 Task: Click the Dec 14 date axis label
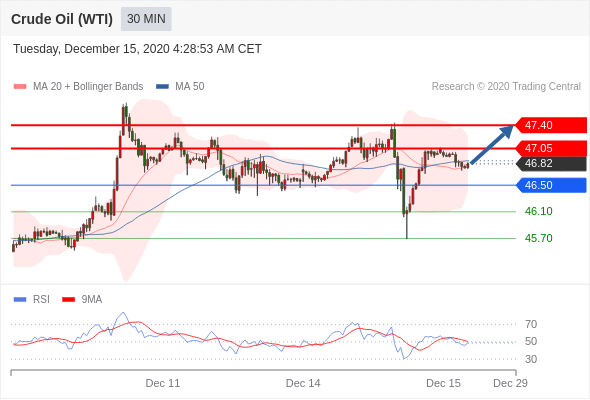click(x=303, y=383)
